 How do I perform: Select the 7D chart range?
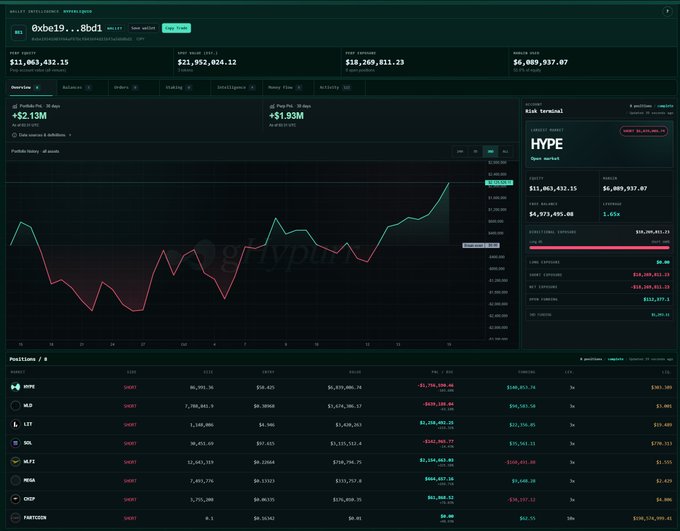pos(475,151)
